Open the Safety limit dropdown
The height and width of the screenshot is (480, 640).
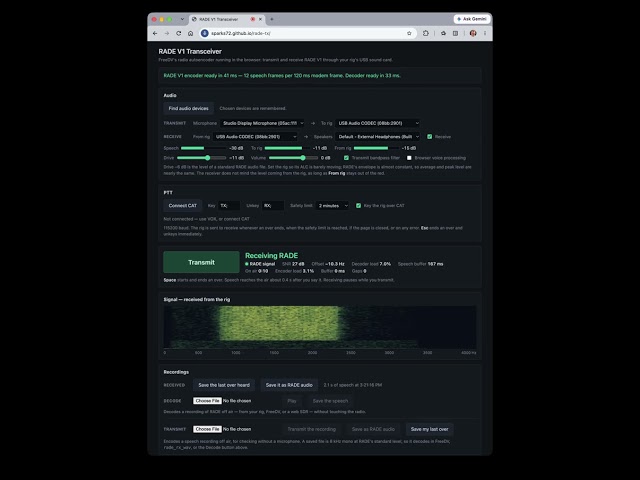[x=333, y=206]
